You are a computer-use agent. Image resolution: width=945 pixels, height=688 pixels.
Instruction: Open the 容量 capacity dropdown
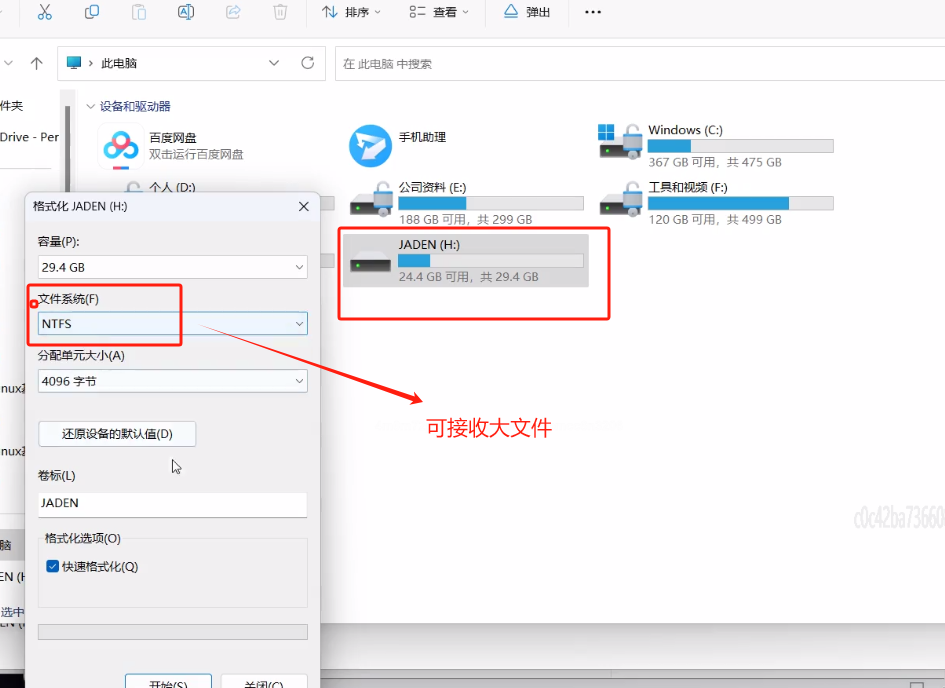point(172,267)
